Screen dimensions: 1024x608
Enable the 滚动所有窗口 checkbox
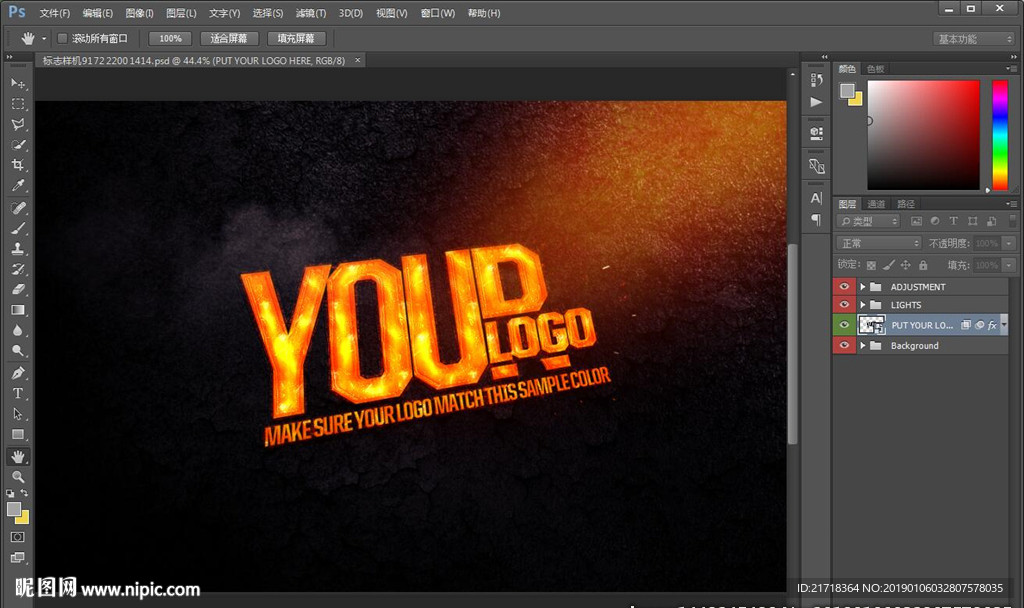coord(63,39)
